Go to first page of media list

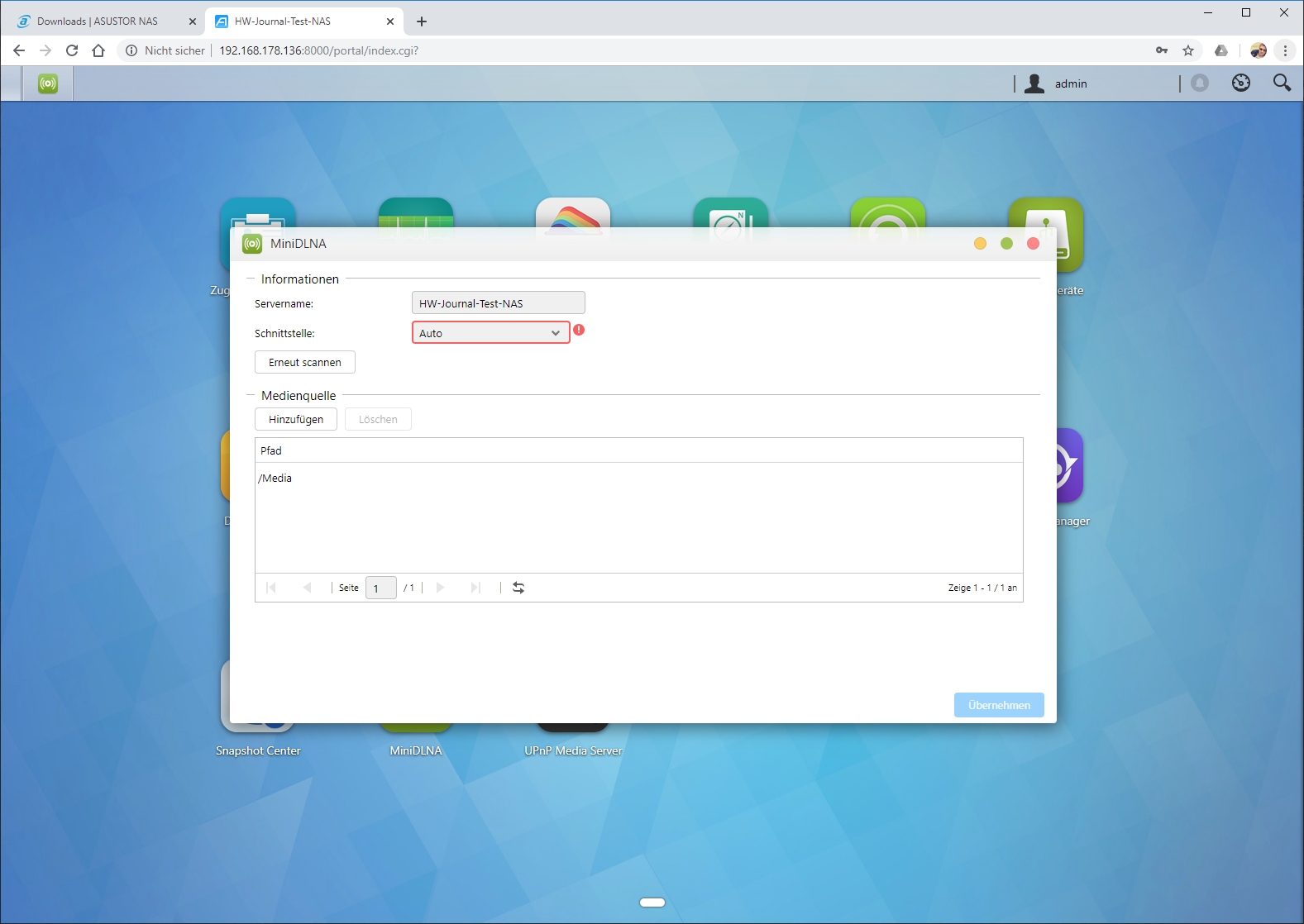271,588
